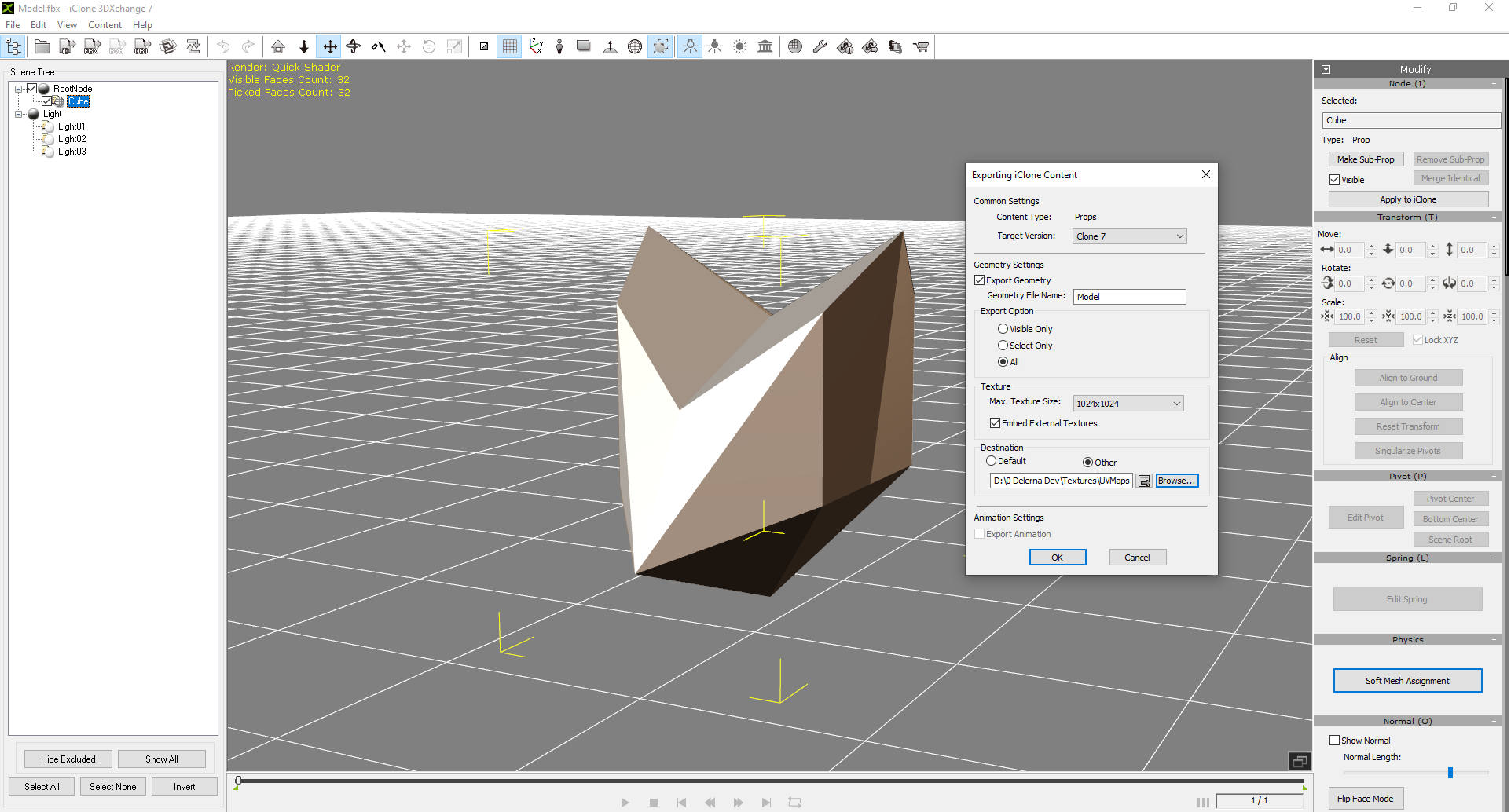Viewport: 1511px width, 812px height.
Task: Click the dummy character figure icon
Action: [559, 47]
